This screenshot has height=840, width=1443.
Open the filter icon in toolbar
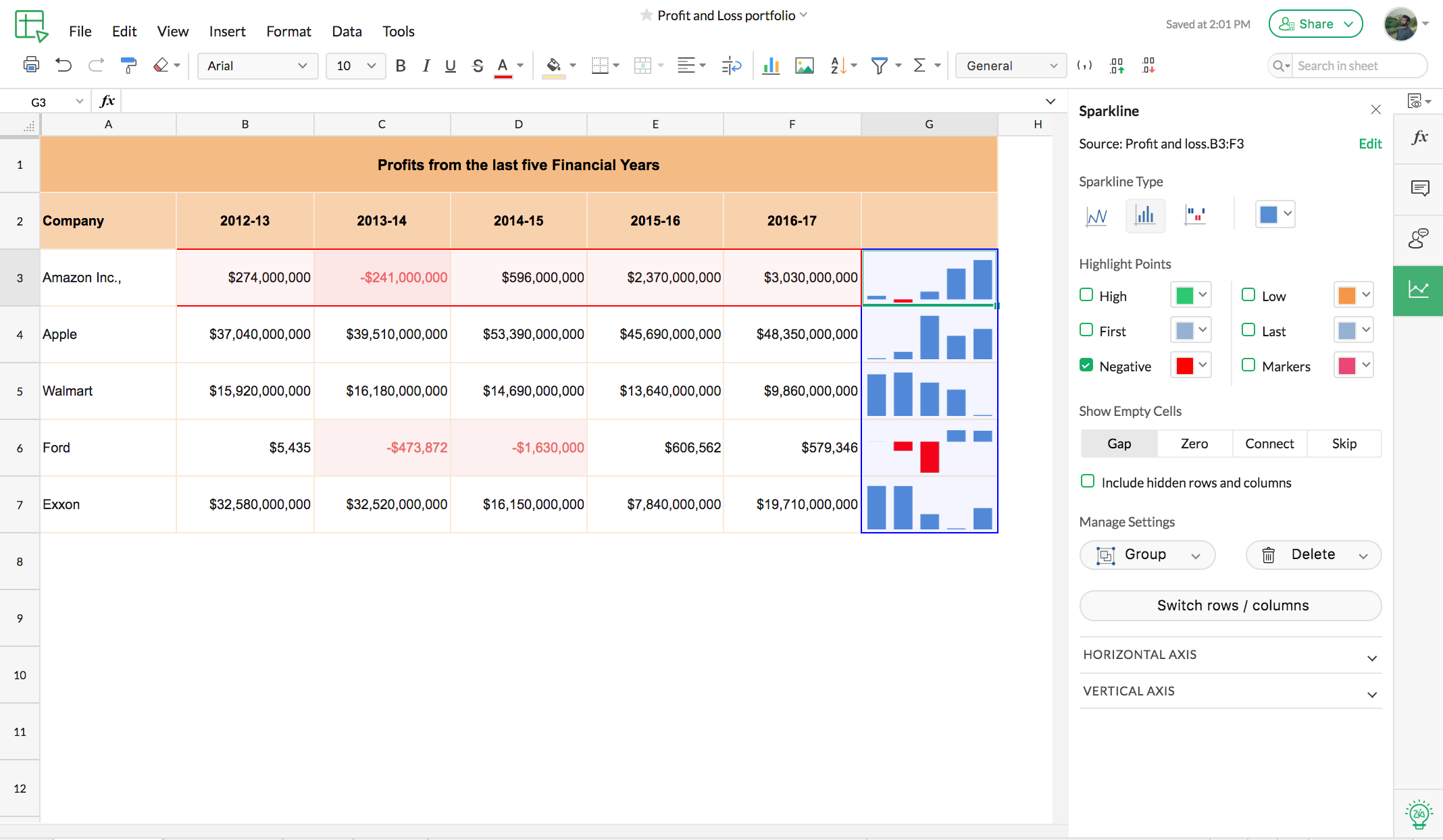[x=879, y=65]
